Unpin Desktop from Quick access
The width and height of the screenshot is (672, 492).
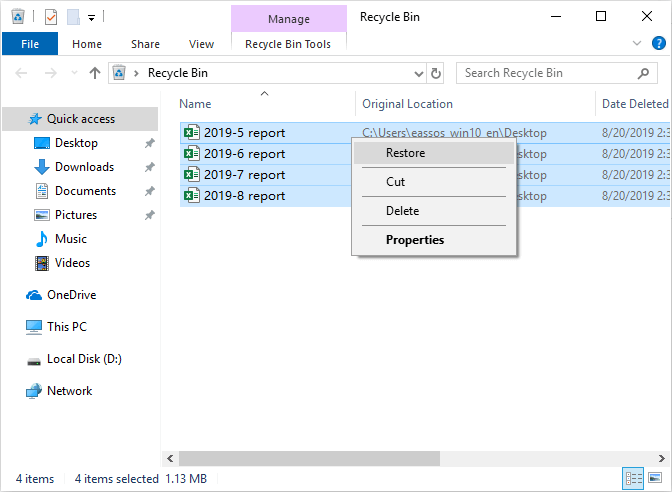[149, 143]
